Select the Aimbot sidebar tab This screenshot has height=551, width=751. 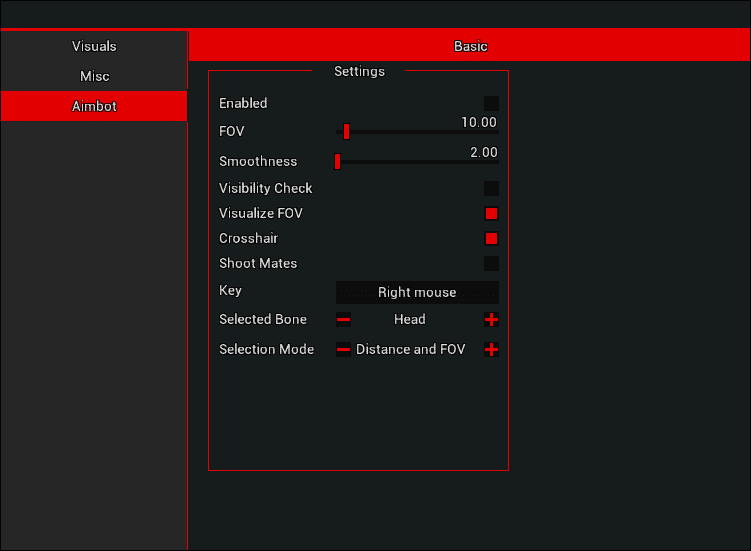[x=94, y=106]
